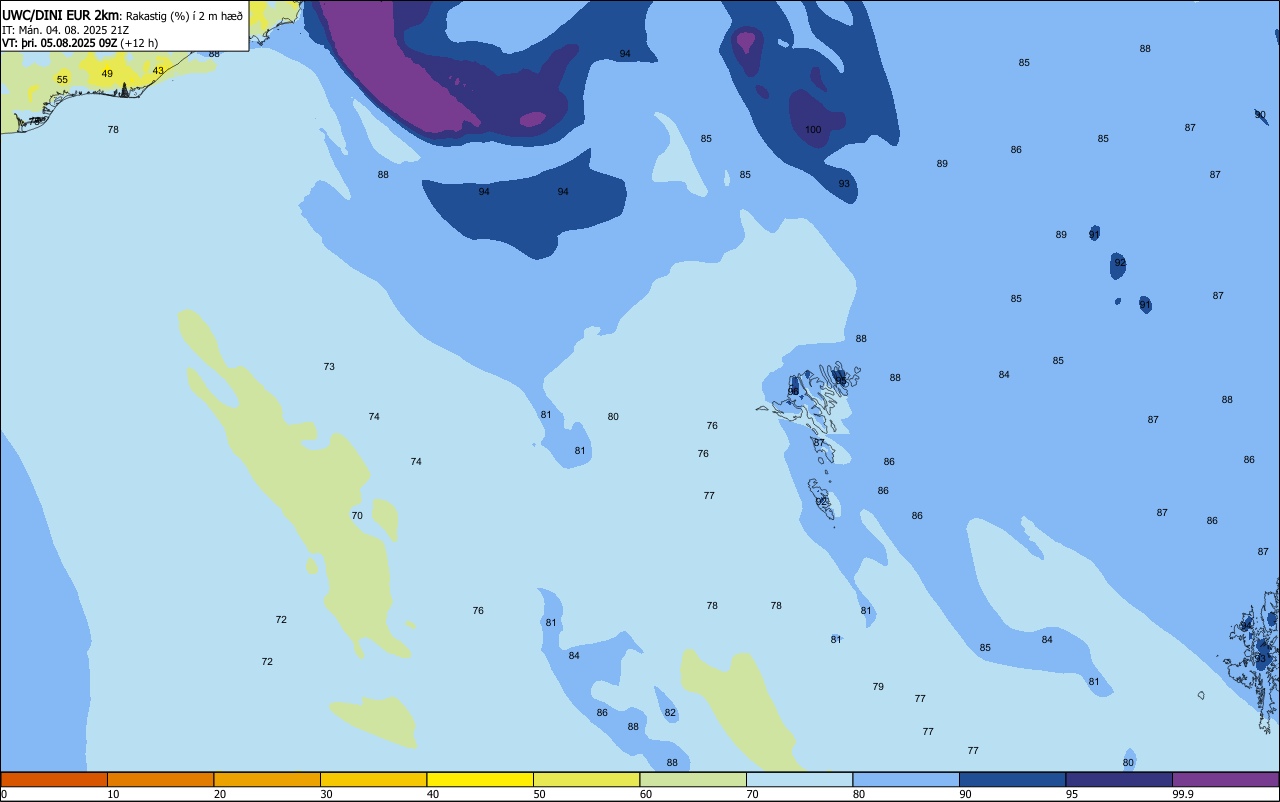Click the 80–90 light blue legend swatch

click(x=906, y=779)
